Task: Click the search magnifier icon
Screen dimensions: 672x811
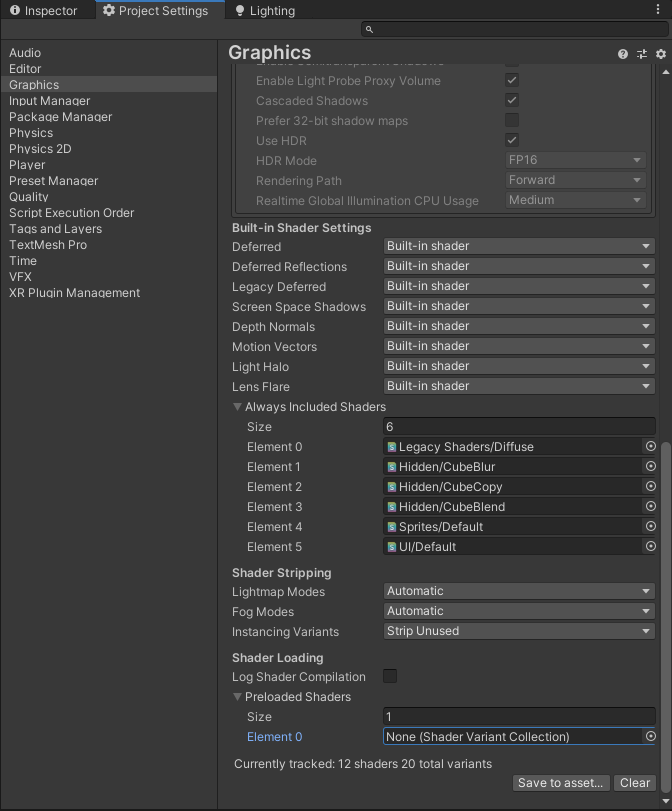Action: pos(369,29)
